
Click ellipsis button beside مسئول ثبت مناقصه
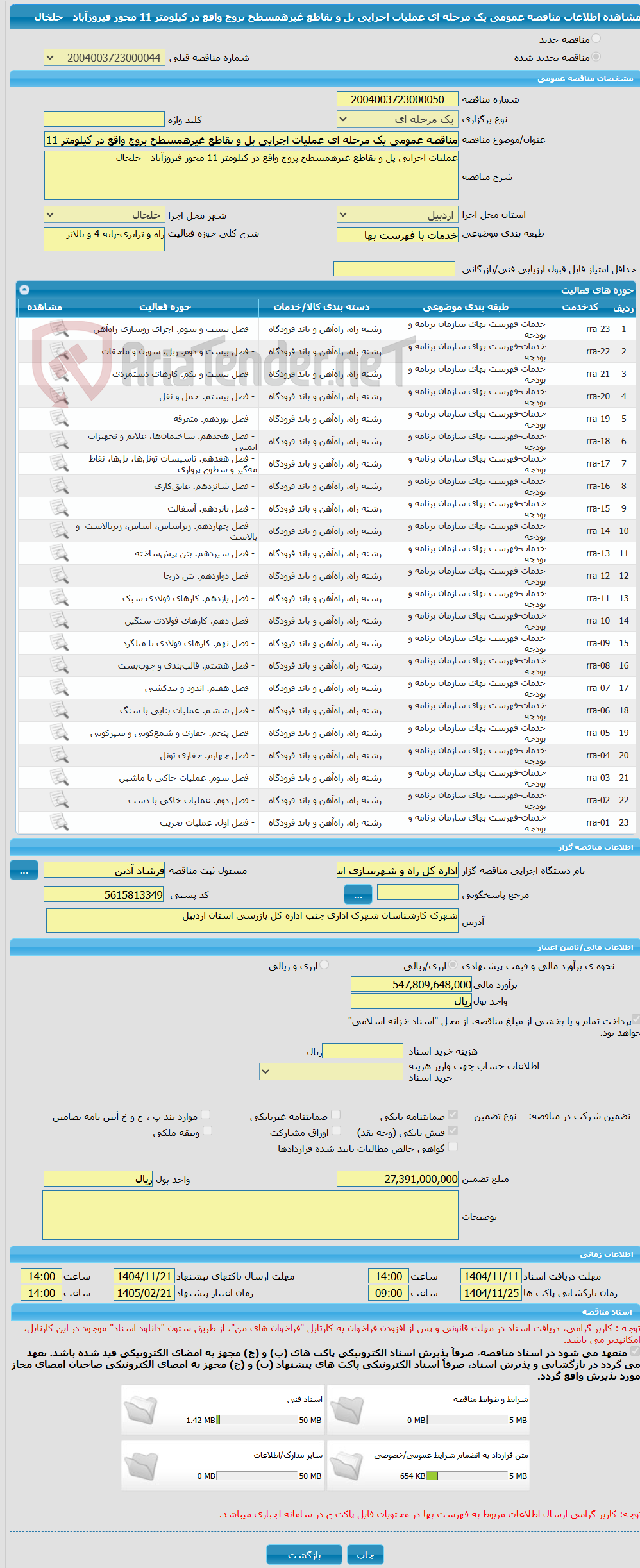coord(24,871)
